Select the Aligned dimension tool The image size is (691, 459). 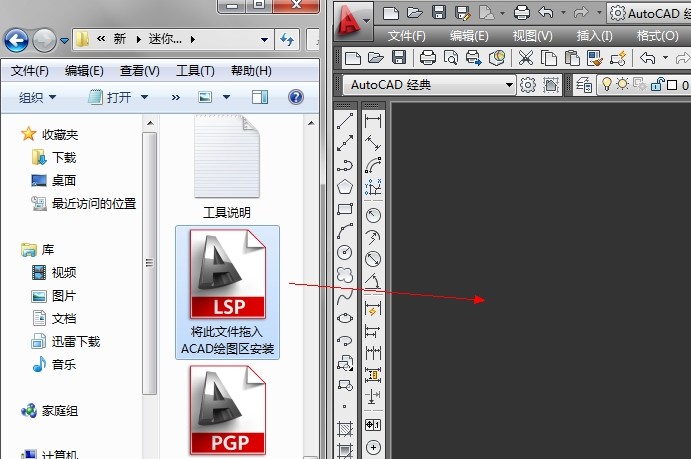(373, 143)
